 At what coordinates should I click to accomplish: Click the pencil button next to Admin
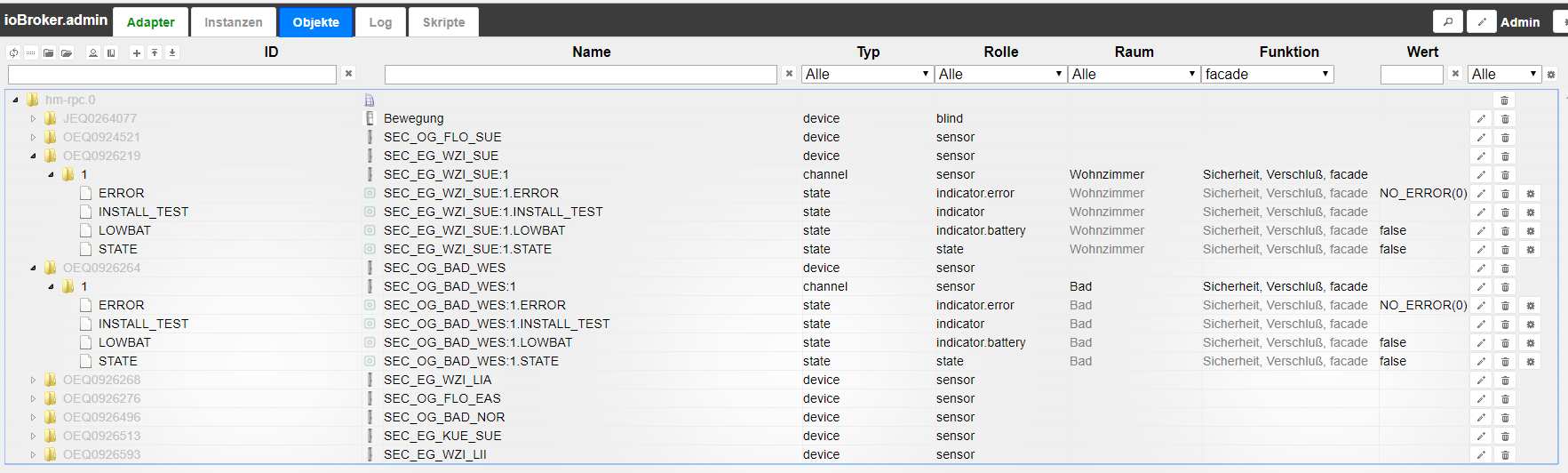click(1481, 22)
